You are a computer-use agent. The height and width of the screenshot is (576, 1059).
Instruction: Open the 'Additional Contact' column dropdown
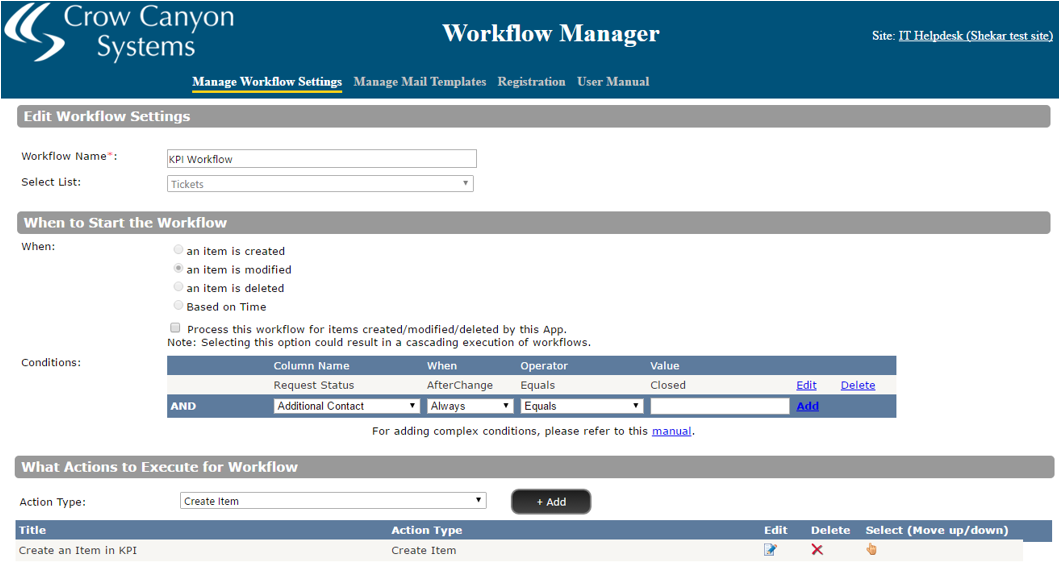point(346,406)
